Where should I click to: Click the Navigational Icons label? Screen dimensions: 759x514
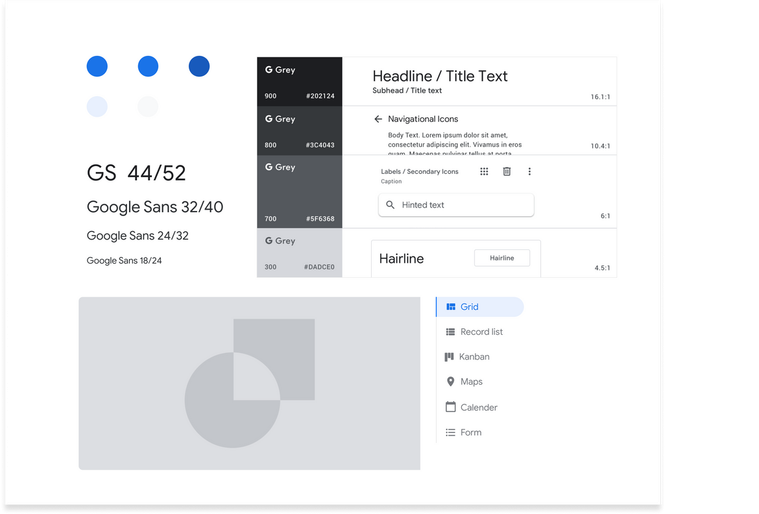coord(423,119)
